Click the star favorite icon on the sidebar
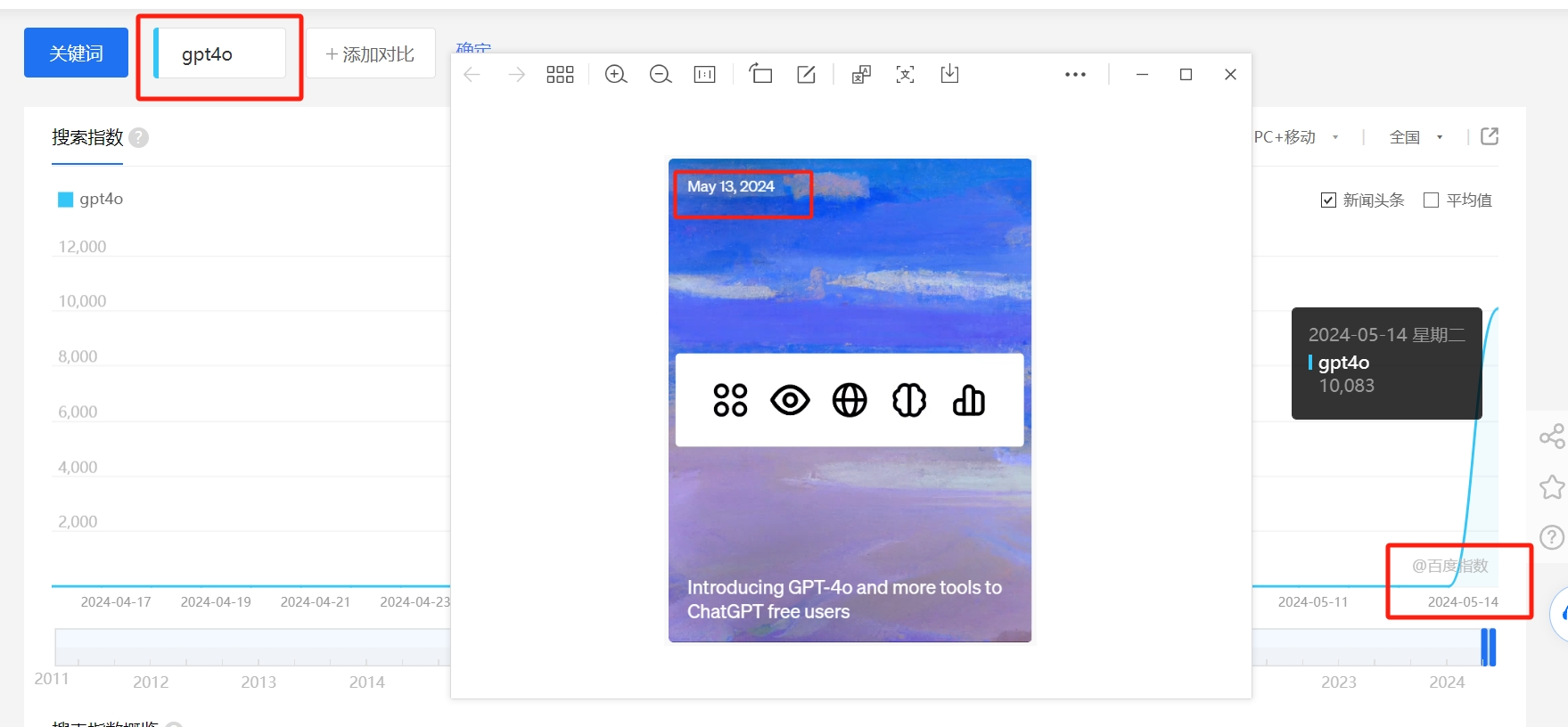Screen dimensions: 1568x727 coord(1552,486)
